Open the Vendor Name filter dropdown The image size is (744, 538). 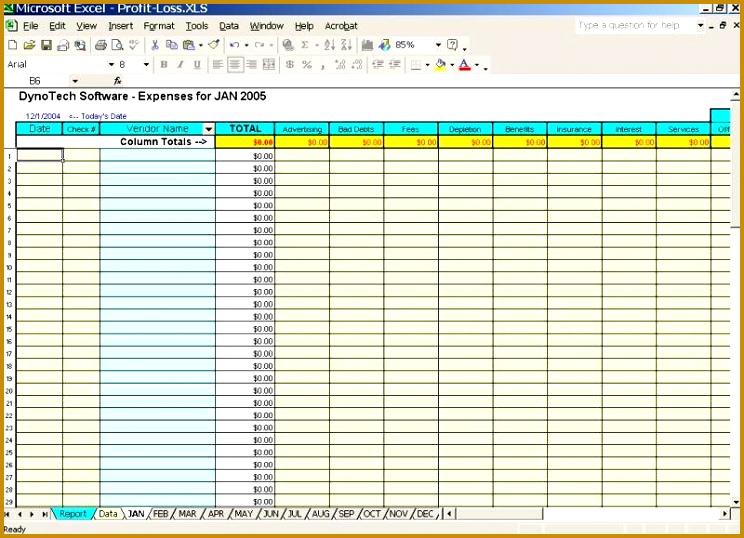point(208,129)
